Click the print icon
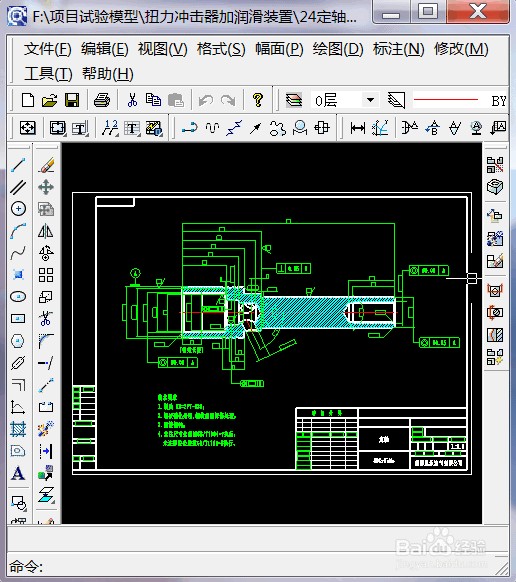The image size is (516, 582). 101,100
